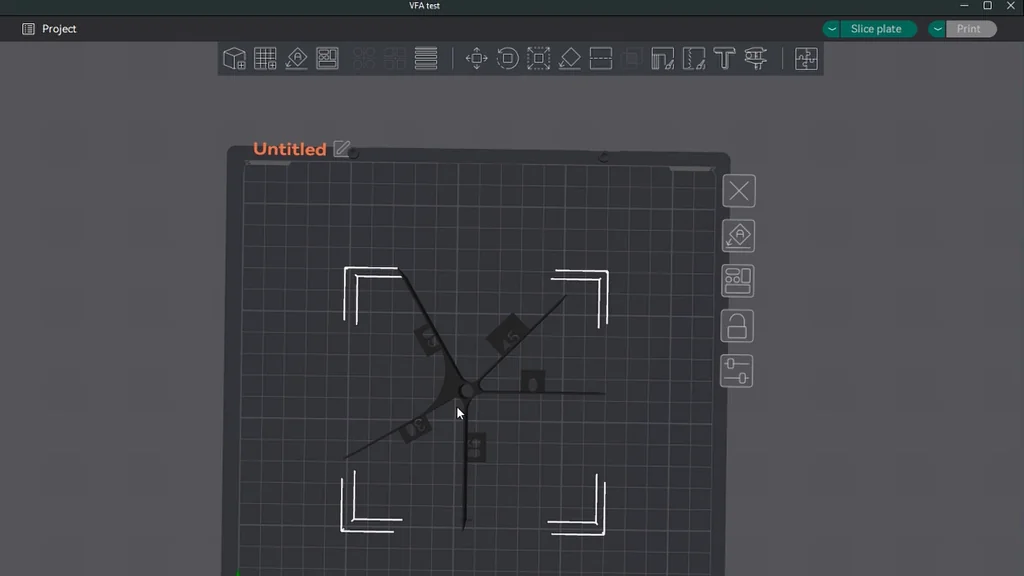This screenshot has width=1024, height=576.
Task: Auto orient objects on this plate
Action: pos(739,236)
